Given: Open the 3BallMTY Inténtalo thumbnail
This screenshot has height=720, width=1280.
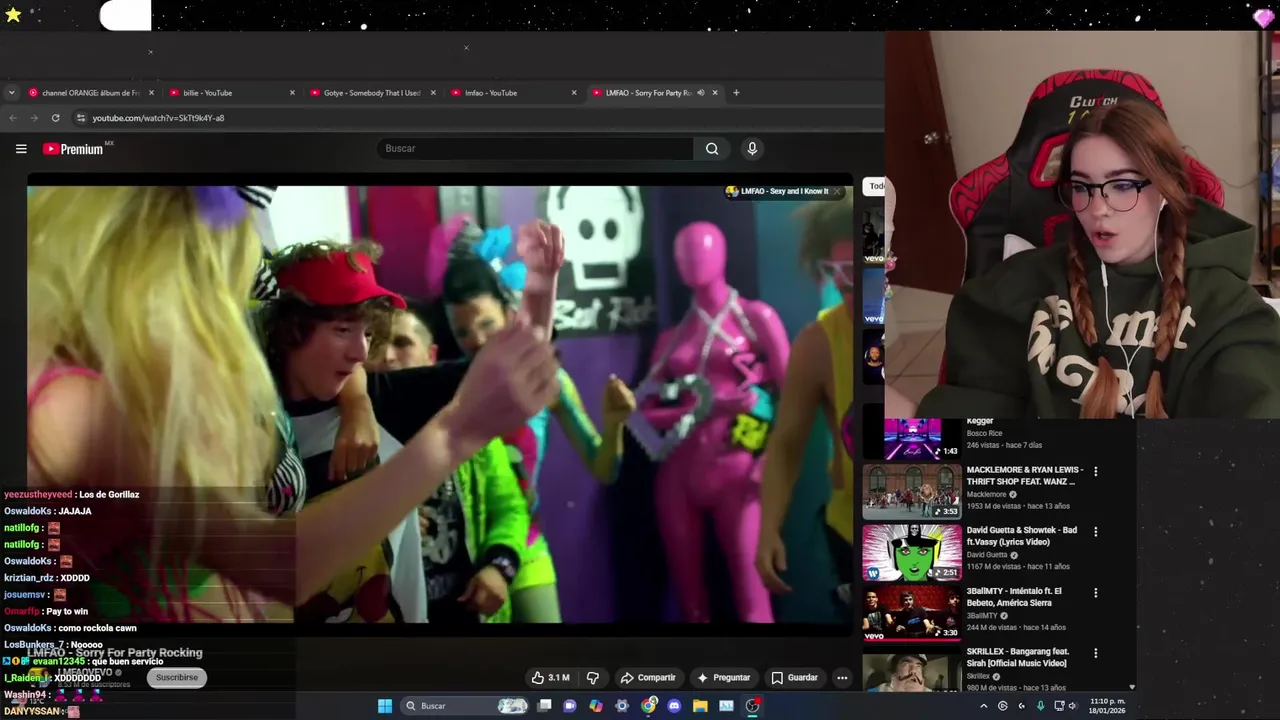Looking at the screenshot, I should pyautogui.click(x=912, y=613).
